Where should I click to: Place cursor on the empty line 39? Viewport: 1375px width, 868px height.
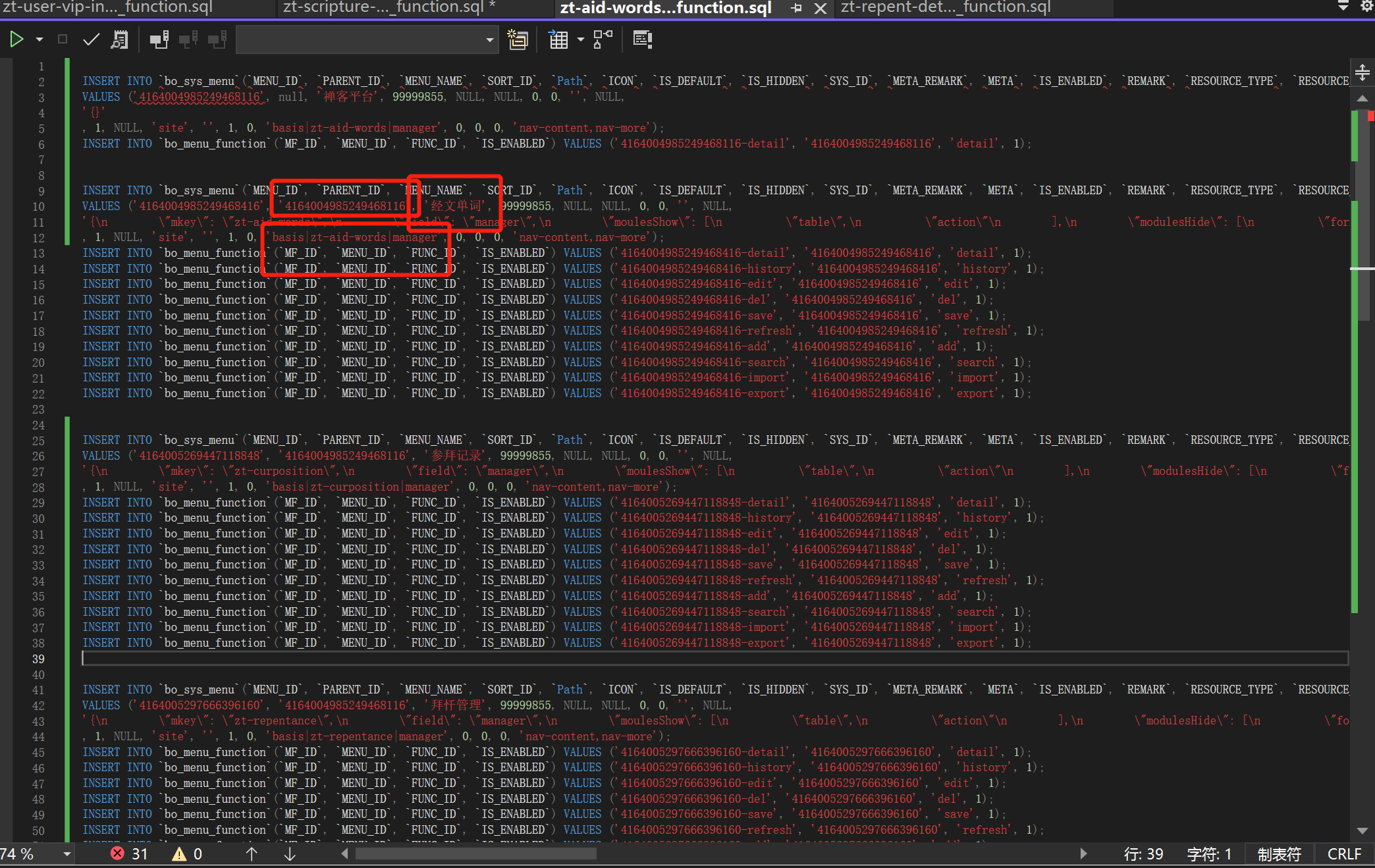[x=715, y=659]
